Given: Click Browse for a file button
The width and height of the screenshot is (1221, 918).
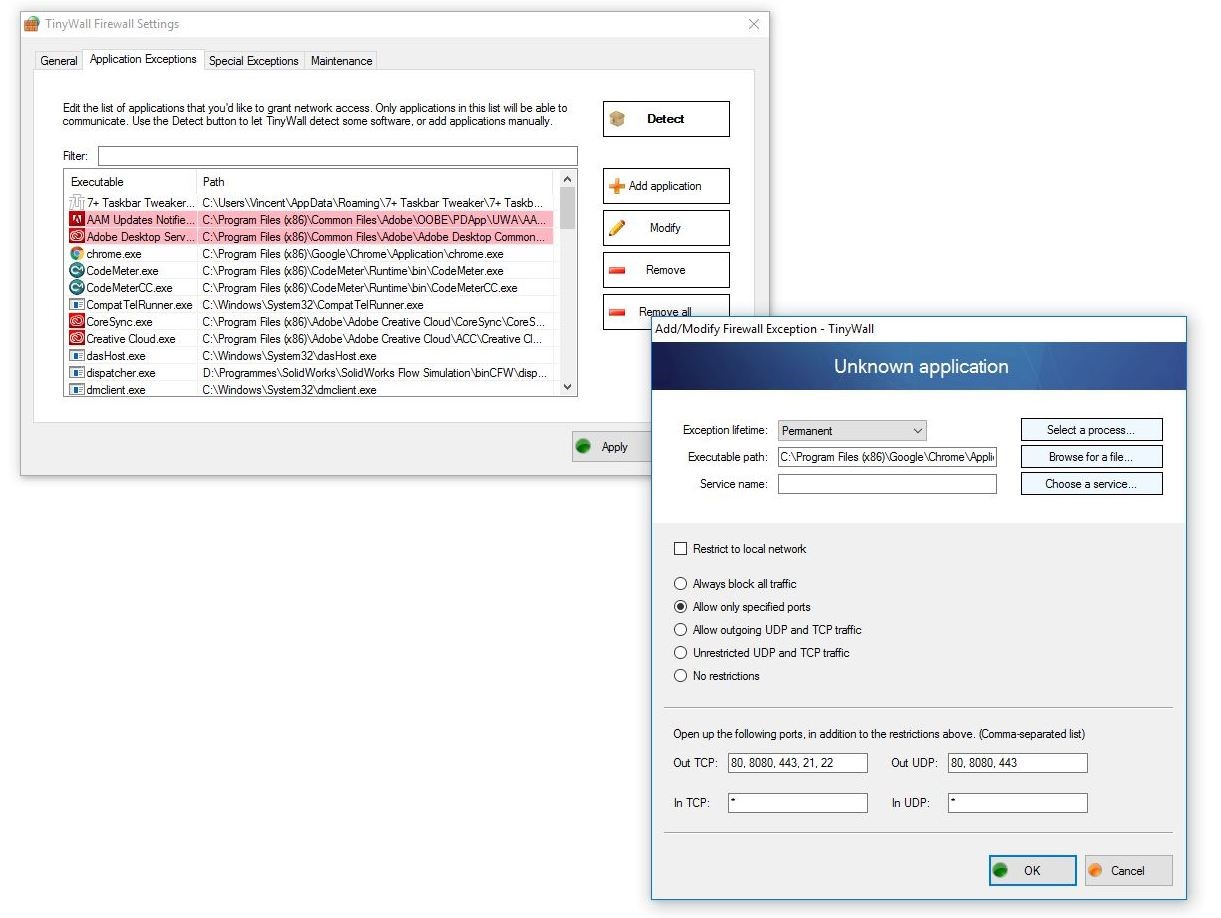Looking at the screenshot, I should coord(1091,457).
